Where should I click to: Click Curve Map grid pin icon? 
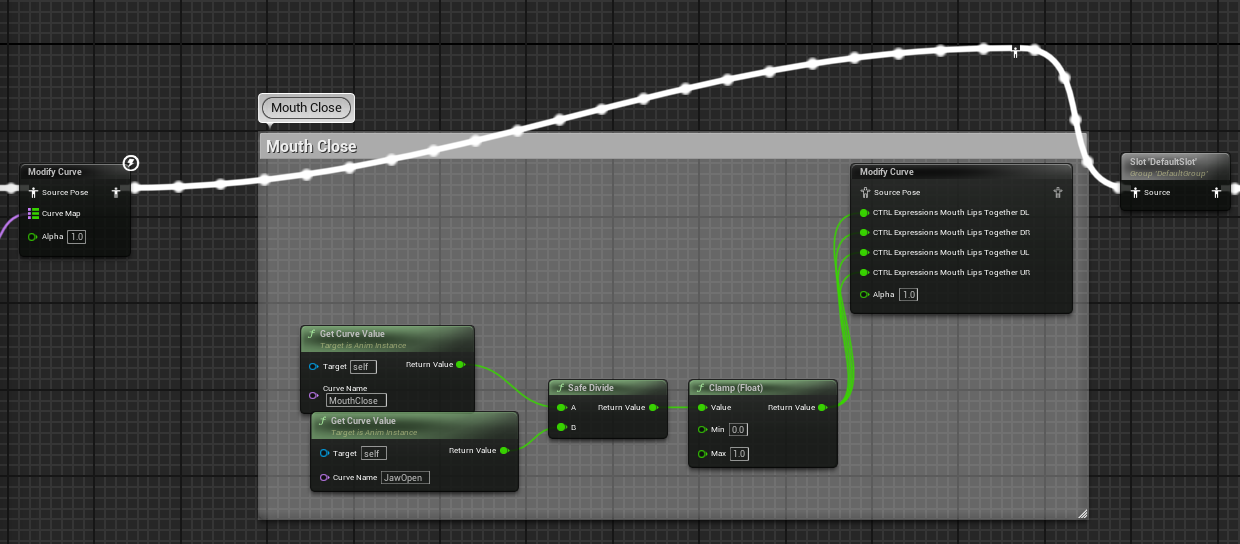coord(33,213)
